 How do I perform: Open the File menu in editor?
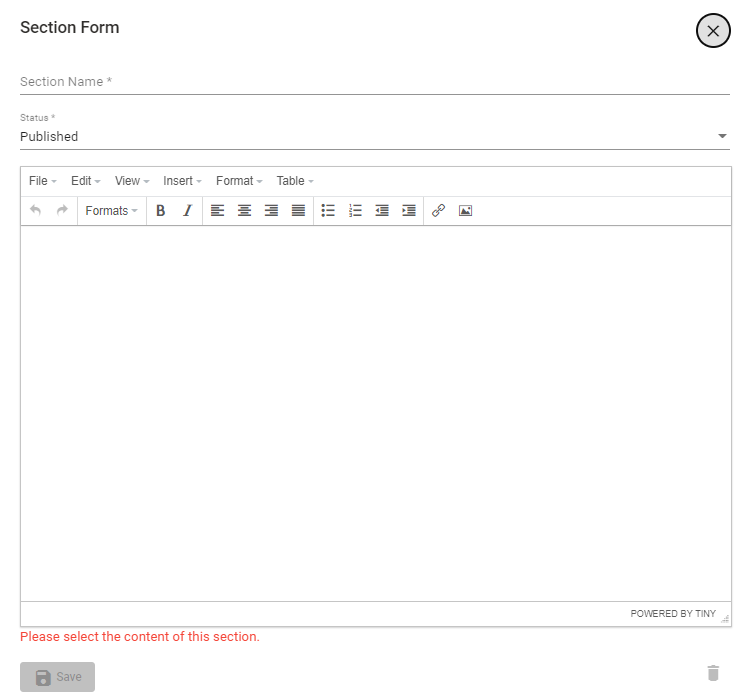point(42,181)
